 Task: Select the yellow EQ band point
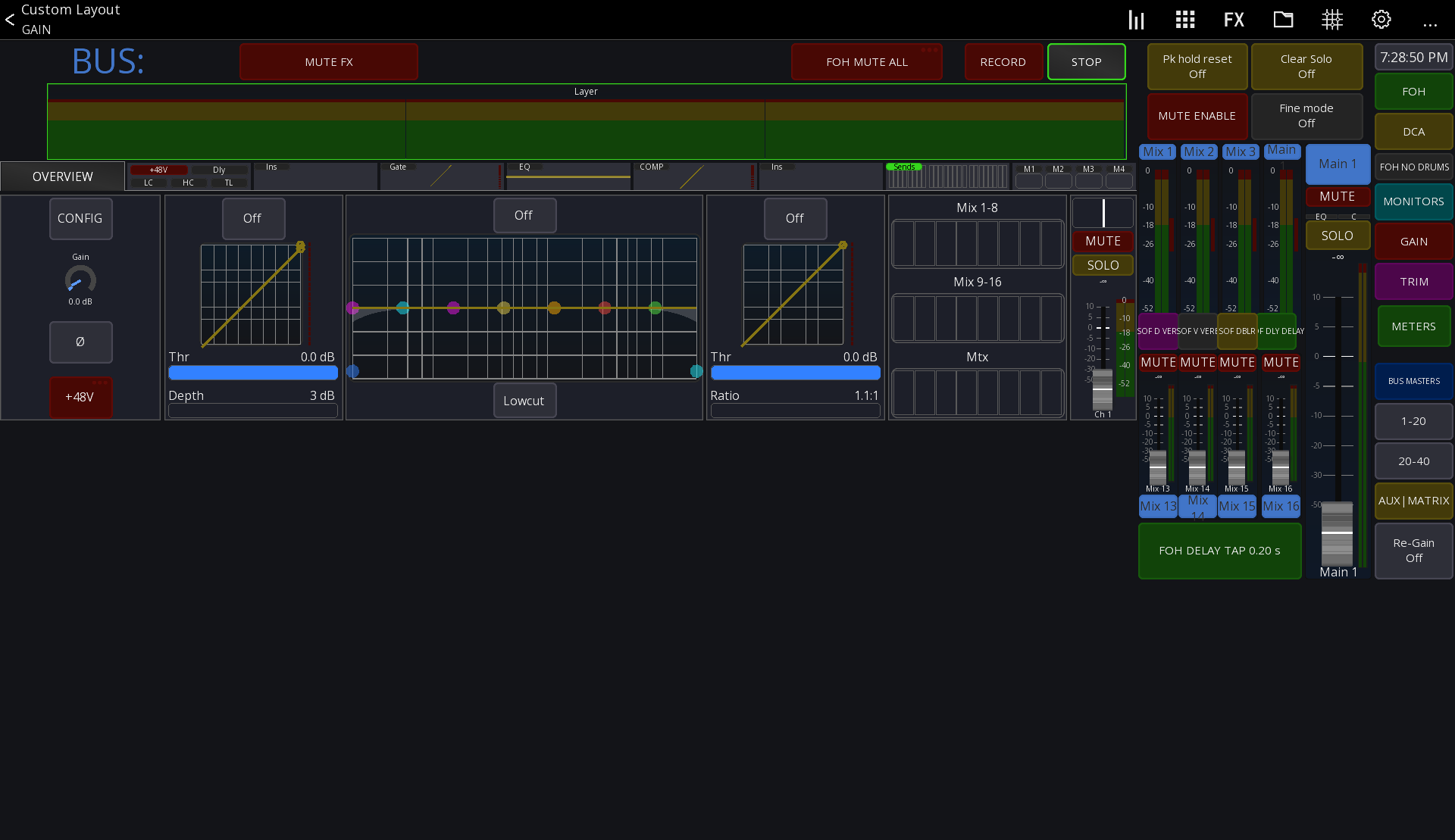(x=504, y=308)
